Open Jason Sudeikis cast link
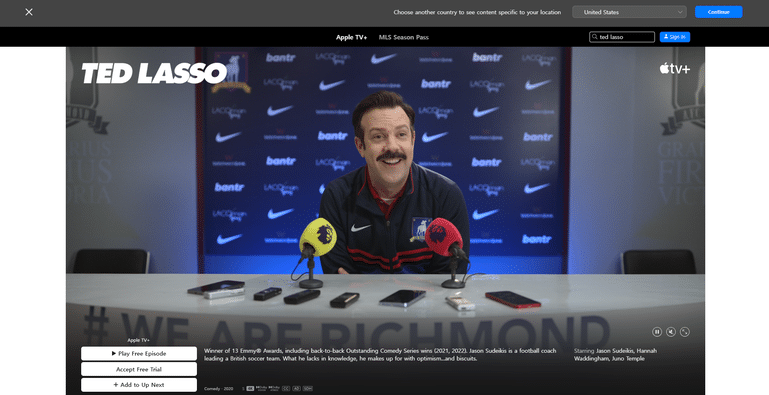Image resolution: width=769 pixels, height=395 pixels. point(615,351)
